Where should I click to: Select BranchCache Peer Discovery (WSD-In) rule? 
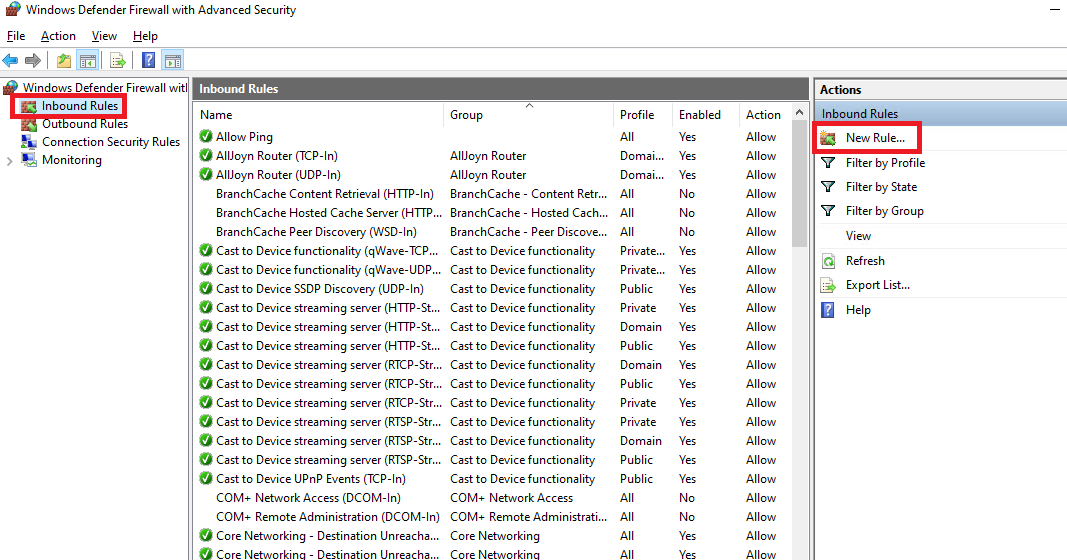[x=316, y=232]
